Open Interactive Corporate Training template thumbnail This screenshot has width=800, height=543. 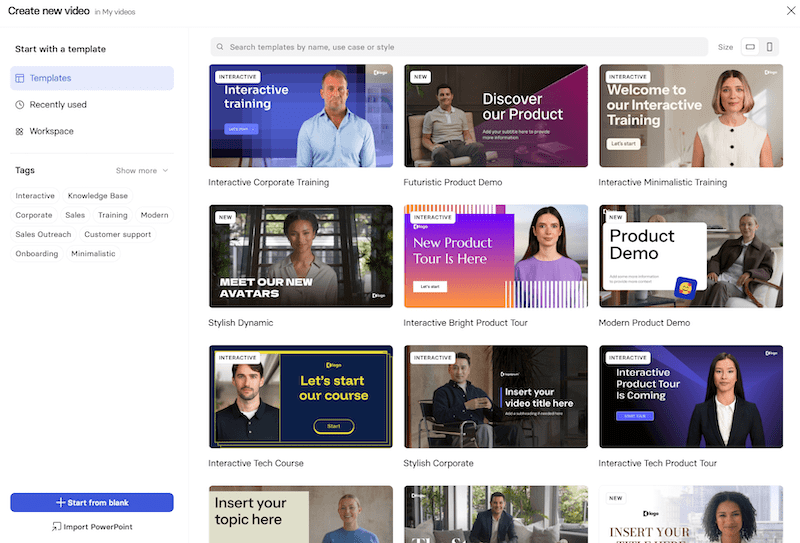(301, 116)
